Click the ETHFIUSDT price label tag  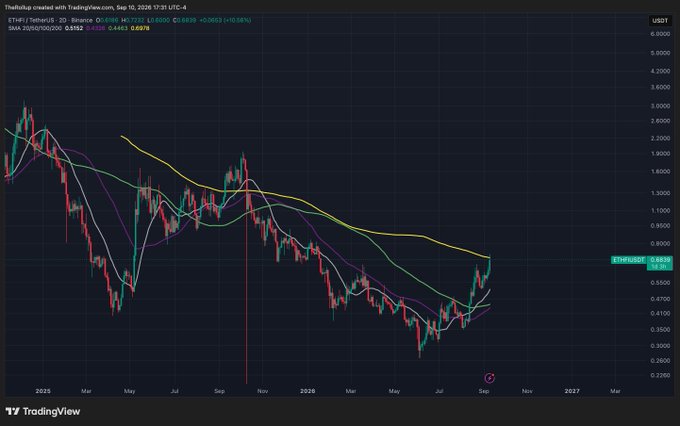(x=628, y=260)
